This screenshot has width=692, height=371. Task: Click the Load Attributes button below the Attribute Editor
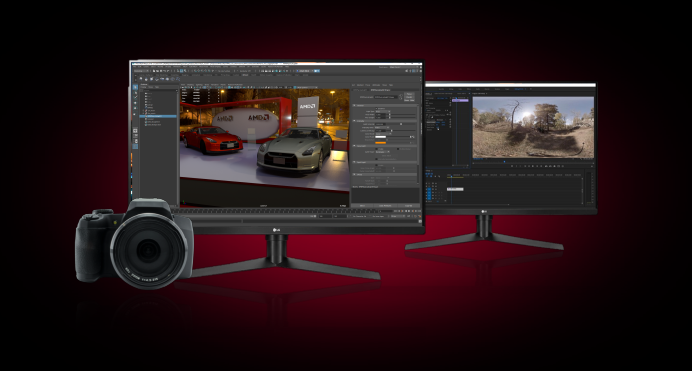[x=385, y=206]
